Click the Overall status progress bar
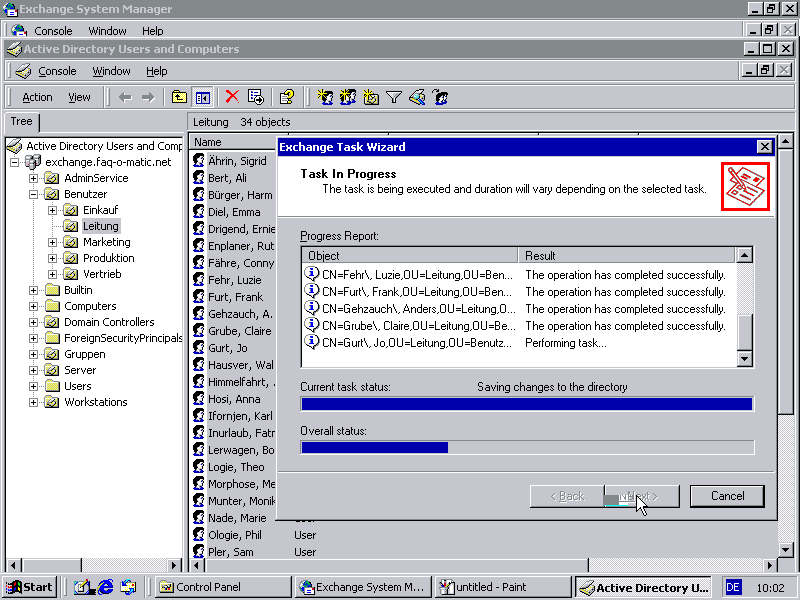 pos(527,447)
